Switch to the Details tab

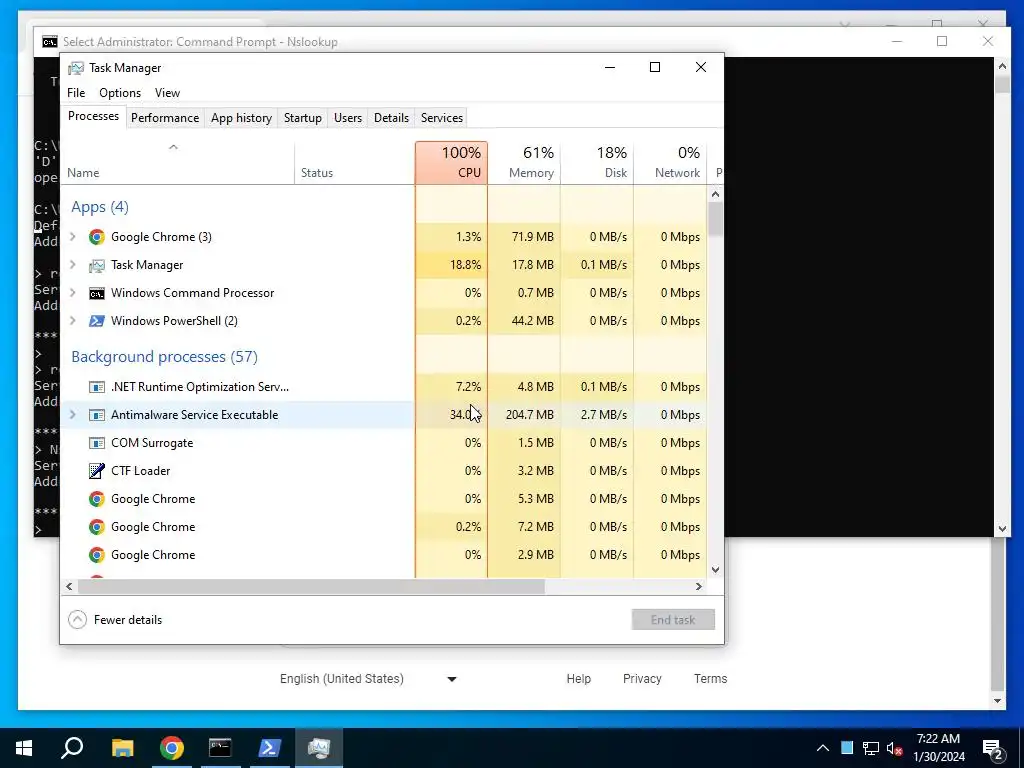click(x=391, y=118)
